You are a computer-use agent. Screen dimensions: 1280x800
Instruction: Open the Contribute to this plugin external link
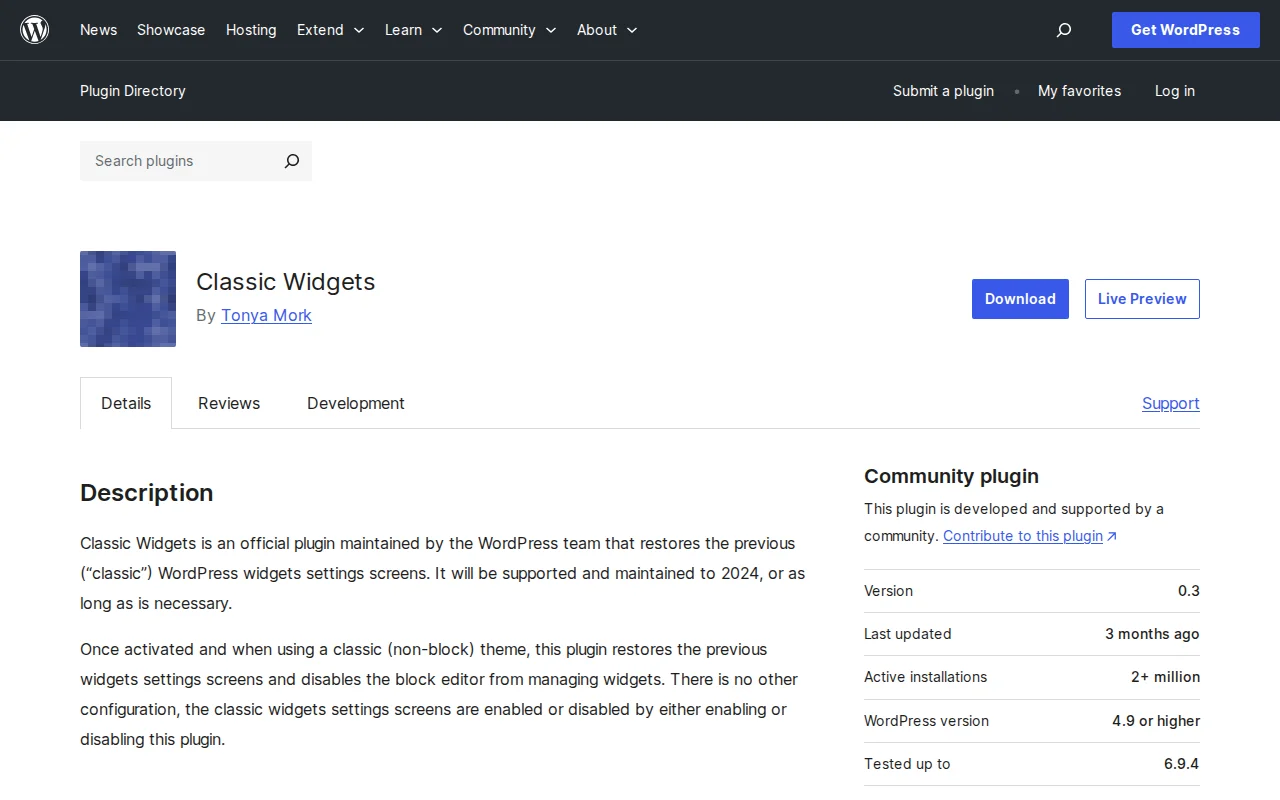coord(1023,535)
